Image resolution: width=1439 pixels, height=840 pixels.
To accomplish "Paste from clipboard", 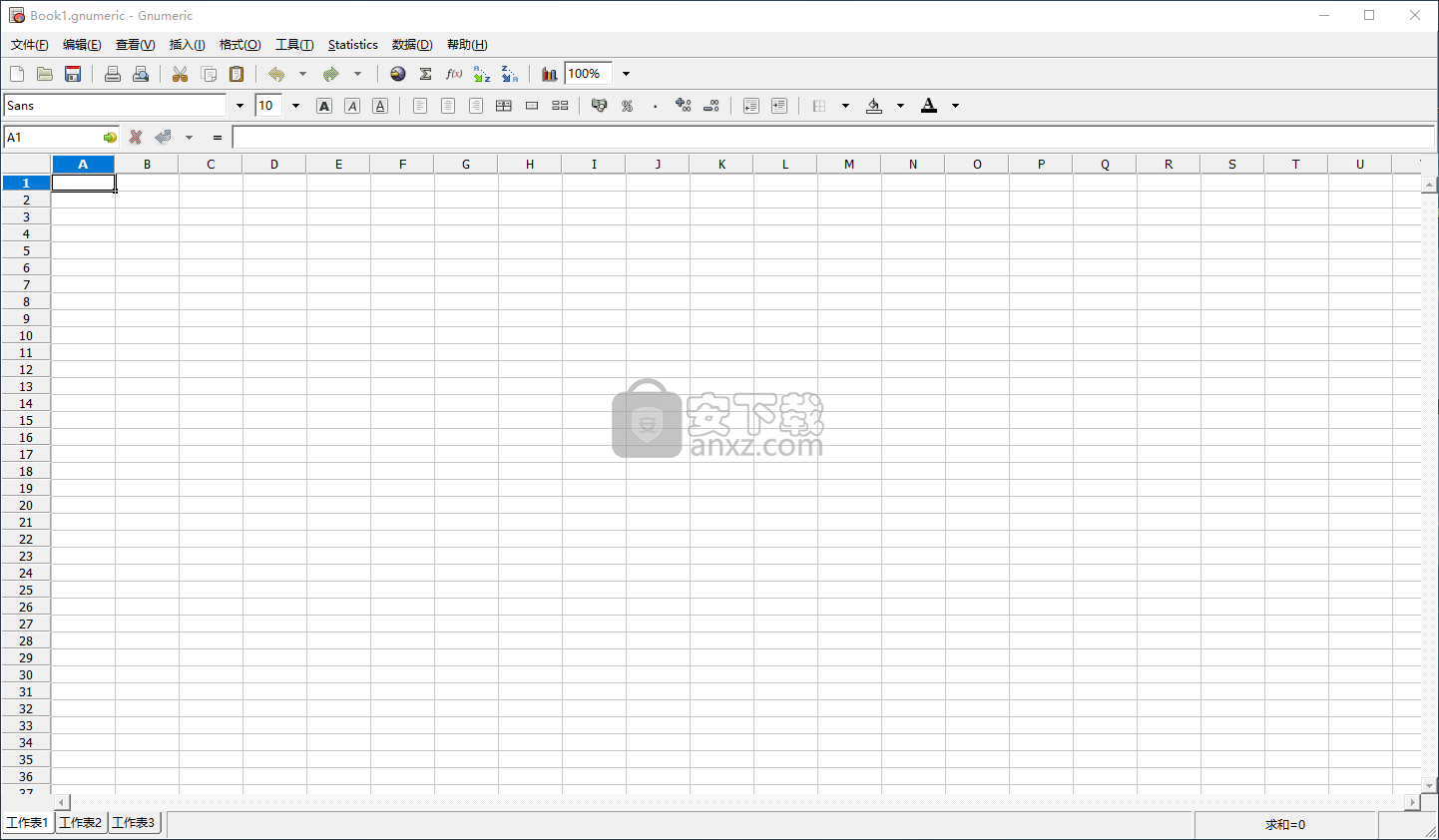I will (237, 74).
